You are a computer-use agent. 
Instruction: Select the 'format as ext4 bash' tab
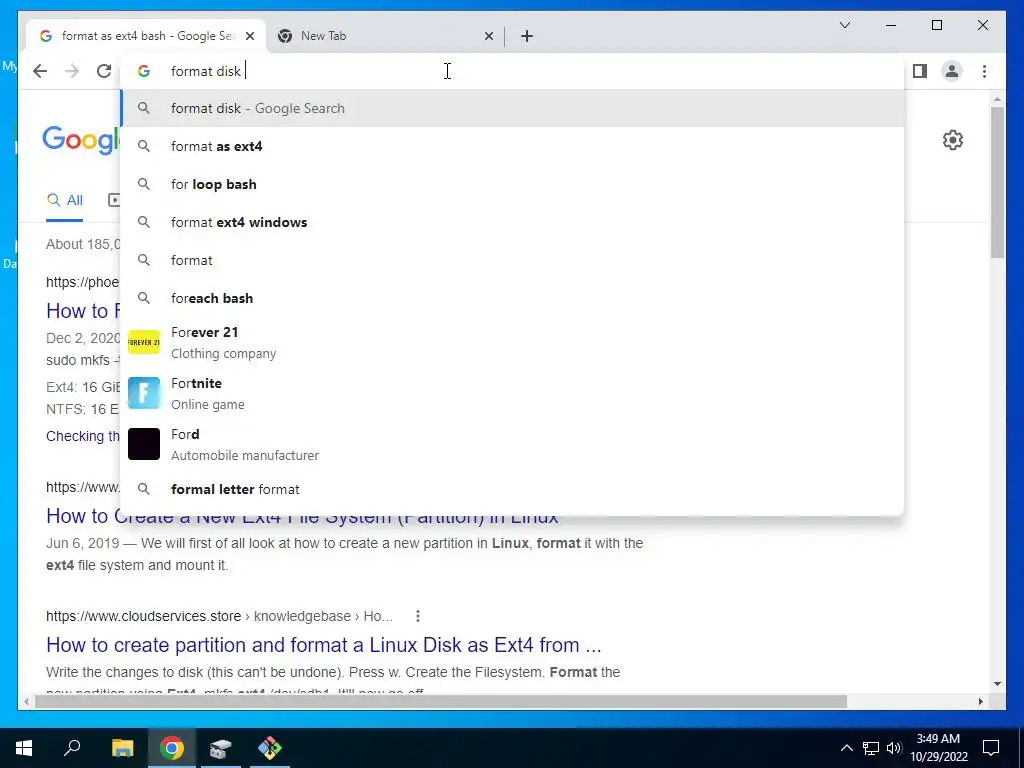click(147, 36)
